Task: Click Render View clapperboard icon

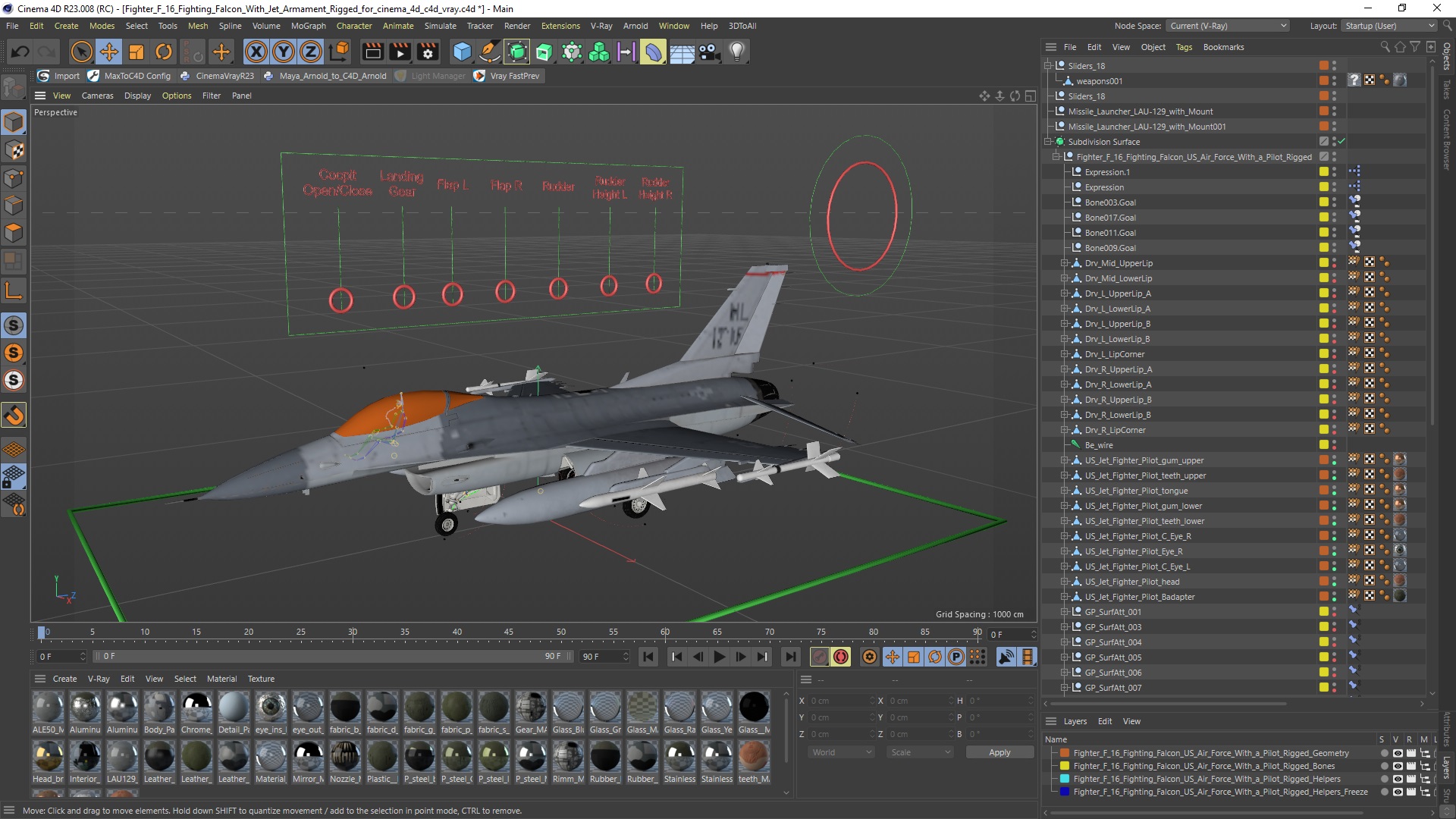Action: [x=372, y=52]
